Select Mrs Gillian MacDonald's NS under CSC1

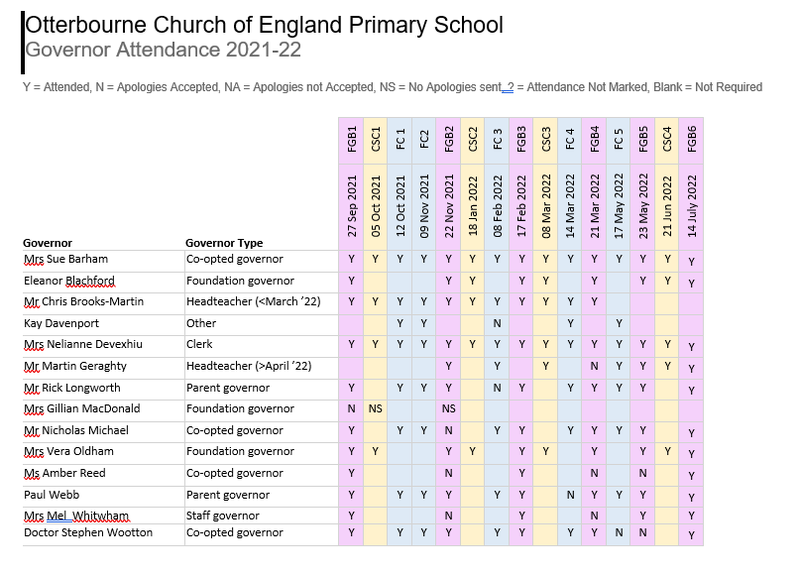coord(376,409)
